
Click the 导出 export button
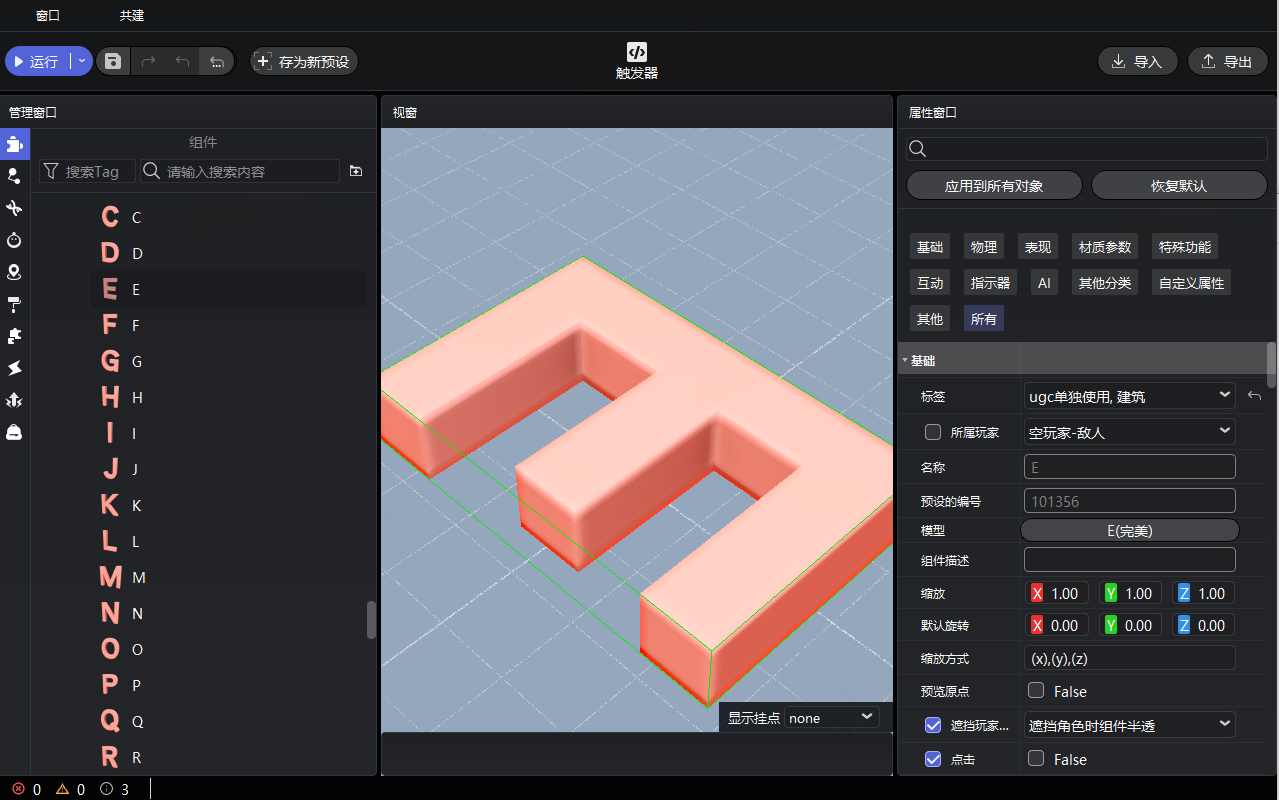1227,62
